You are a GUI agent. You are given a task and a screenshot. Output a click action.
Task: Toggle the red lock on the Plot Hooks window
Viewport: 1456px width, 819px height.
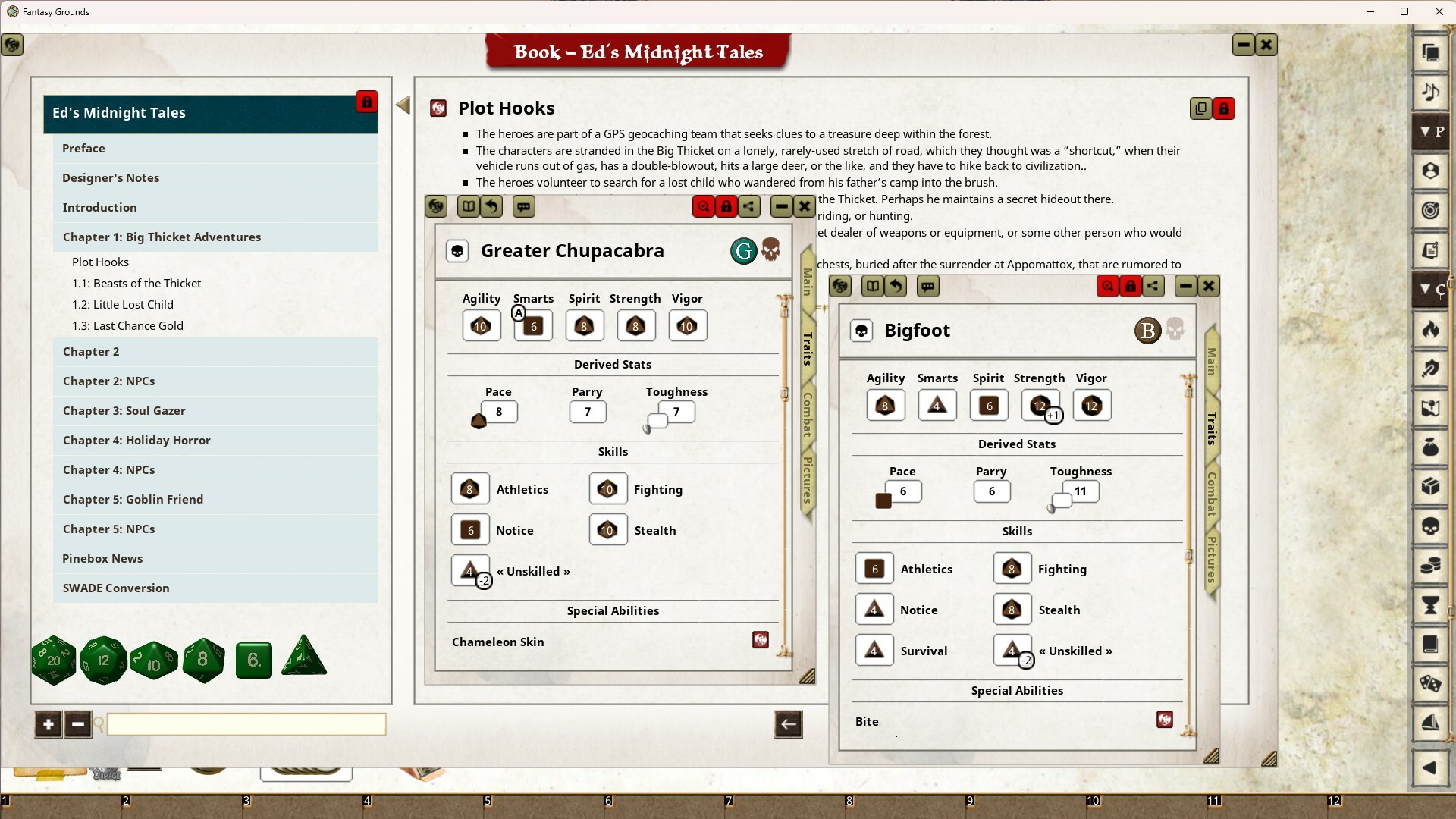click(x=1225, y=108)
